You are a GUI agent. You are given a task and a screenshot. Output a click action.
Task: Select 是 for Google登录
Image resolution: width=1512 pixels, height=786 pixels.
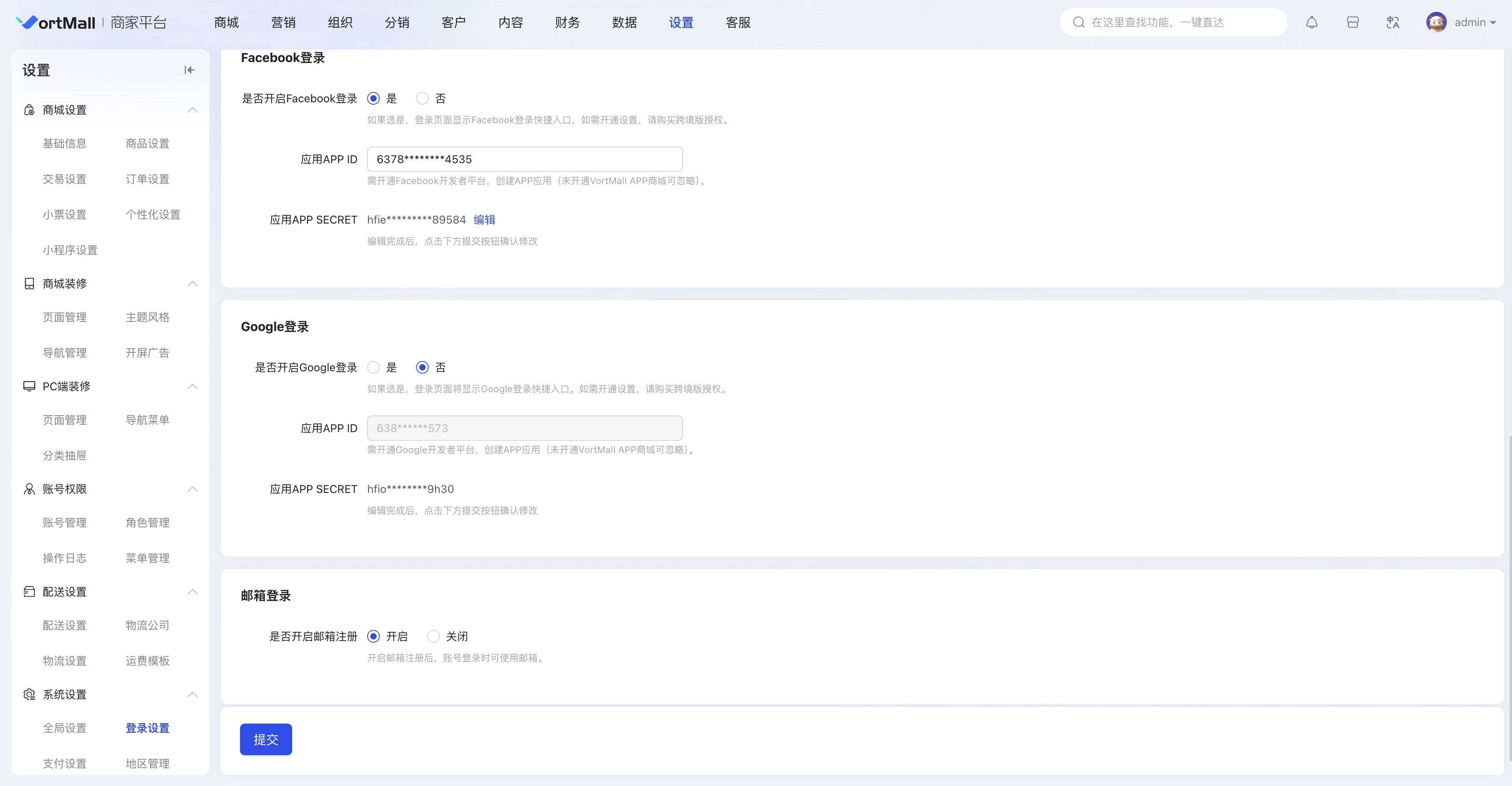373,368
